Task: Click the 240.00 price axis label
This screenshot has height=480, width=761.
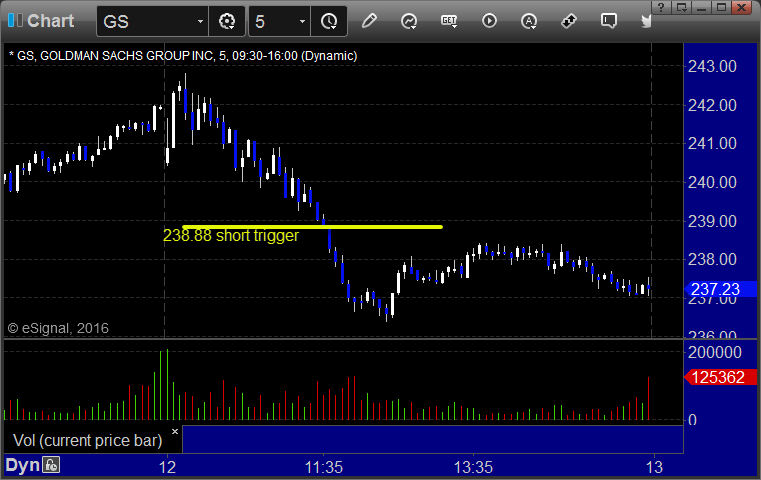Action: (712, 182)
